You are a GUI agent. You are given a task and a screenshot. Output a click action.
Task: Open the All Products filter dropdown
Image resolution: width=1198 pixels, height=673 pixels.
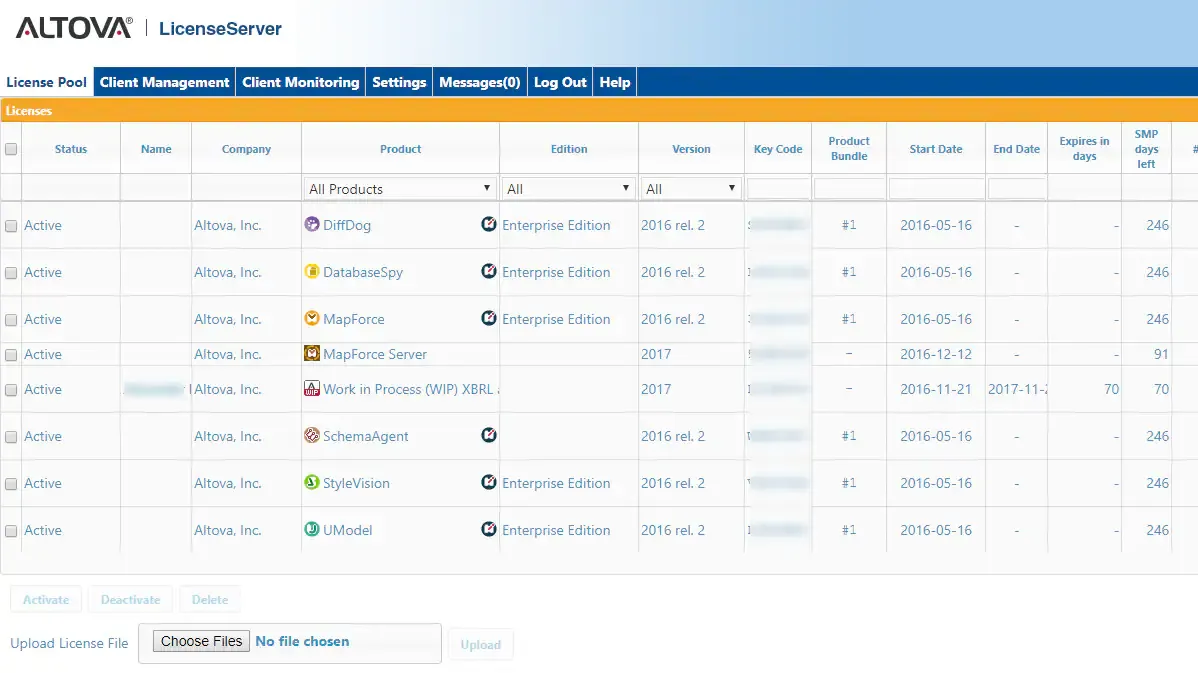[400, 188]
